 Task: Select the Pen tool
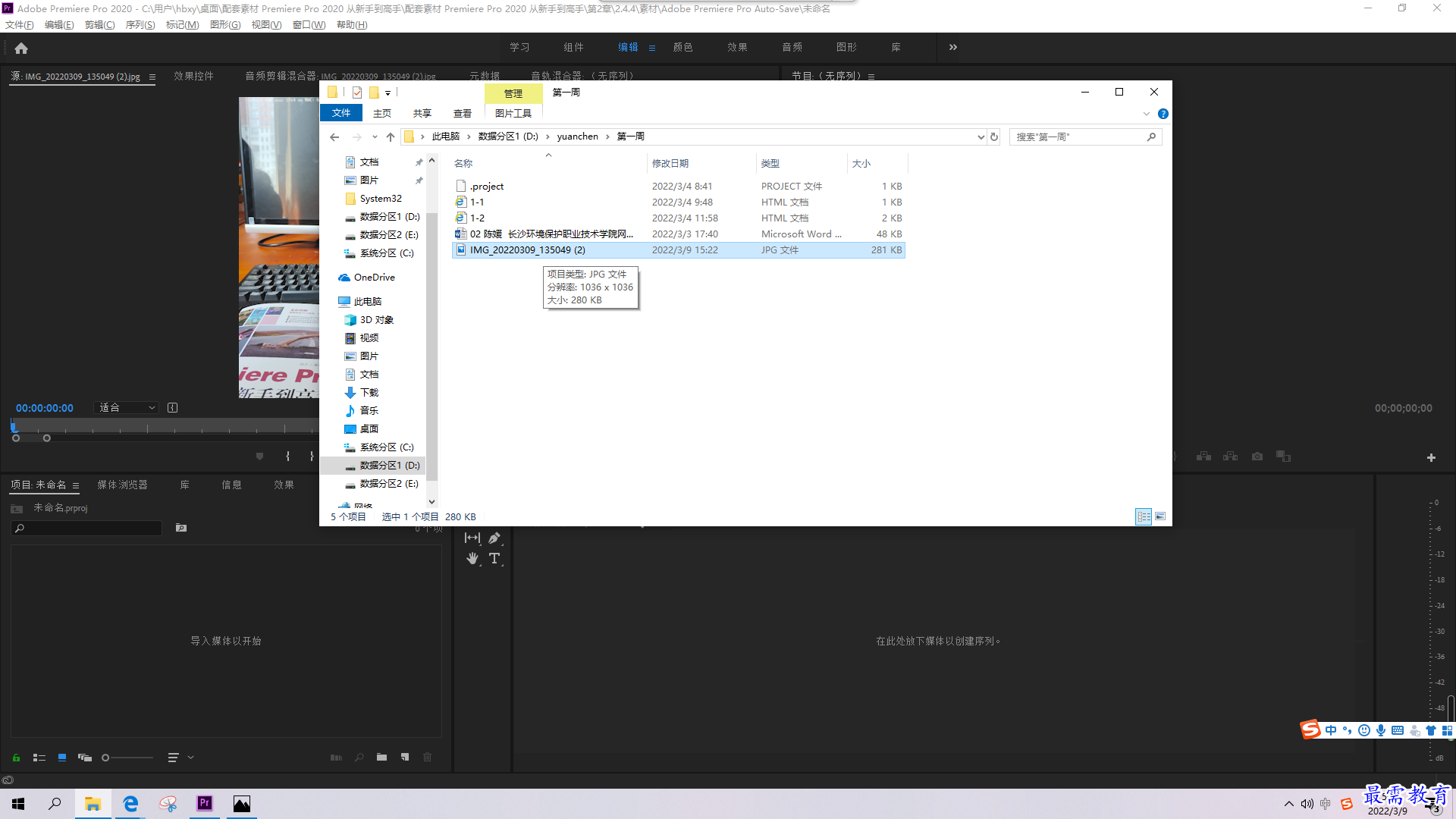494,538
